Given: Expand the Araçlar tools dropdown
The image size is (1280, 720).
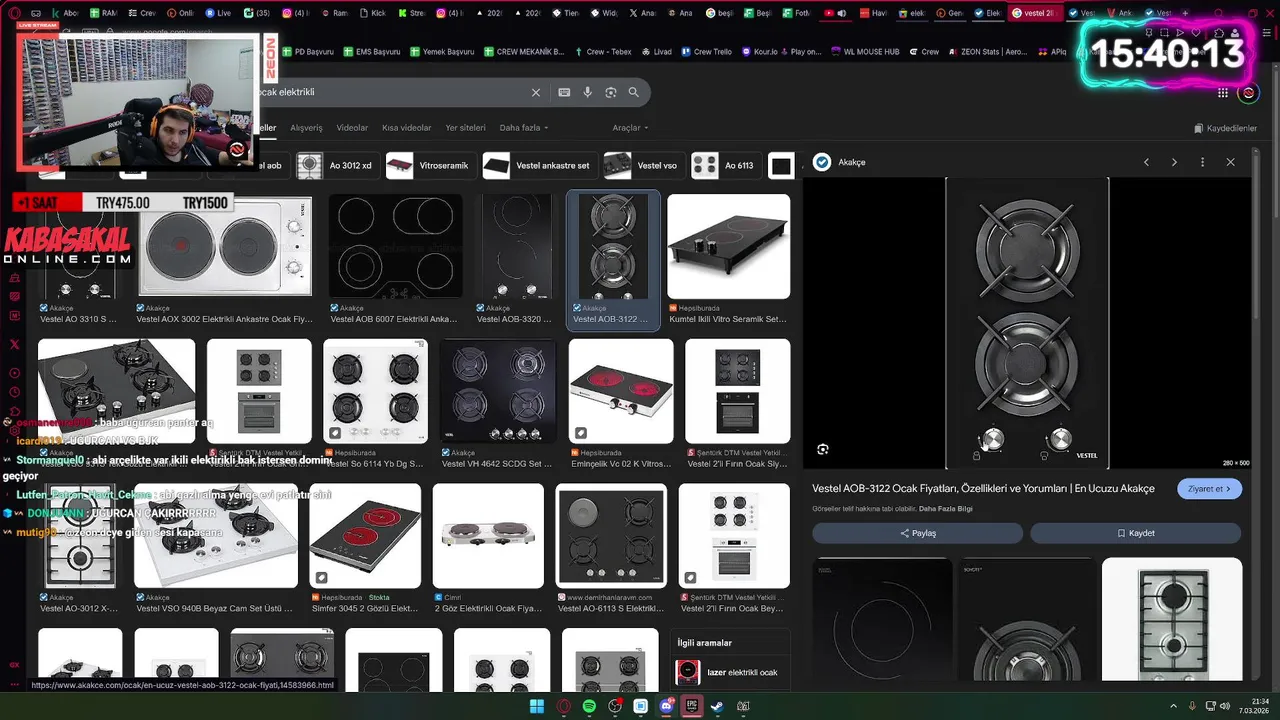Looking at the screenshot, I should coord(630,128).
